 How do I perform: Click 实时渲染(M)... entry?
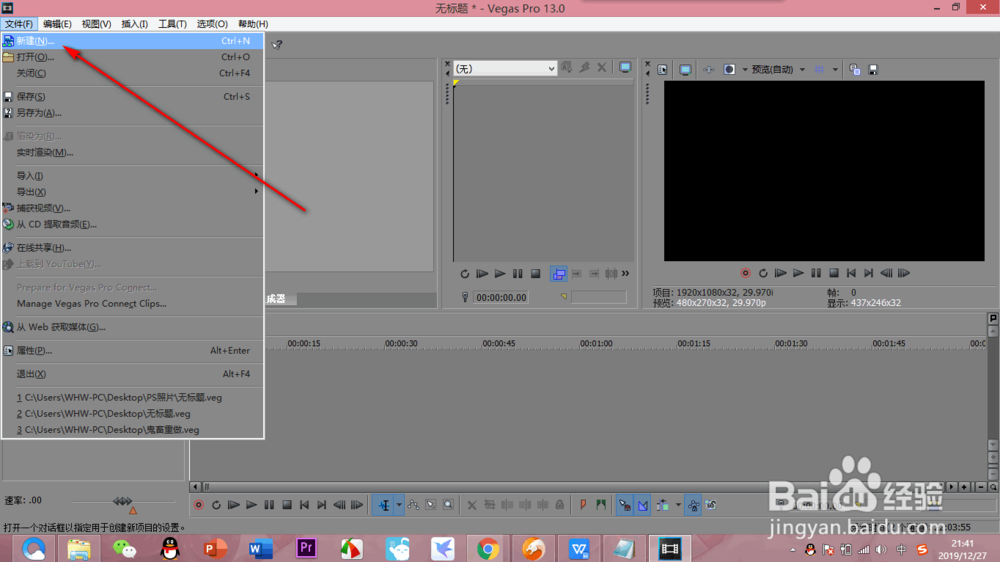133,152
